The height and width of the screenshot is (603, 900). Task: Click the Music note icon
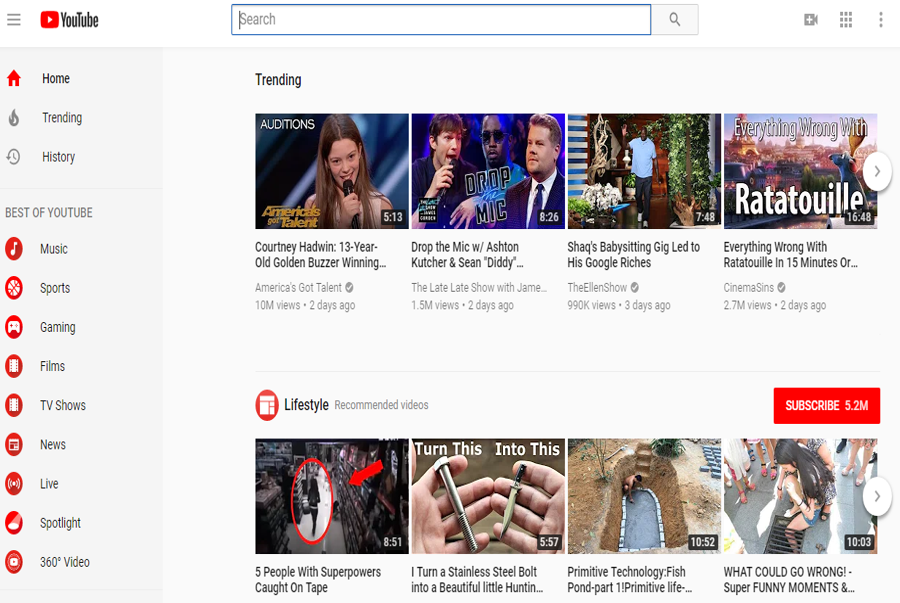[14, 248]
